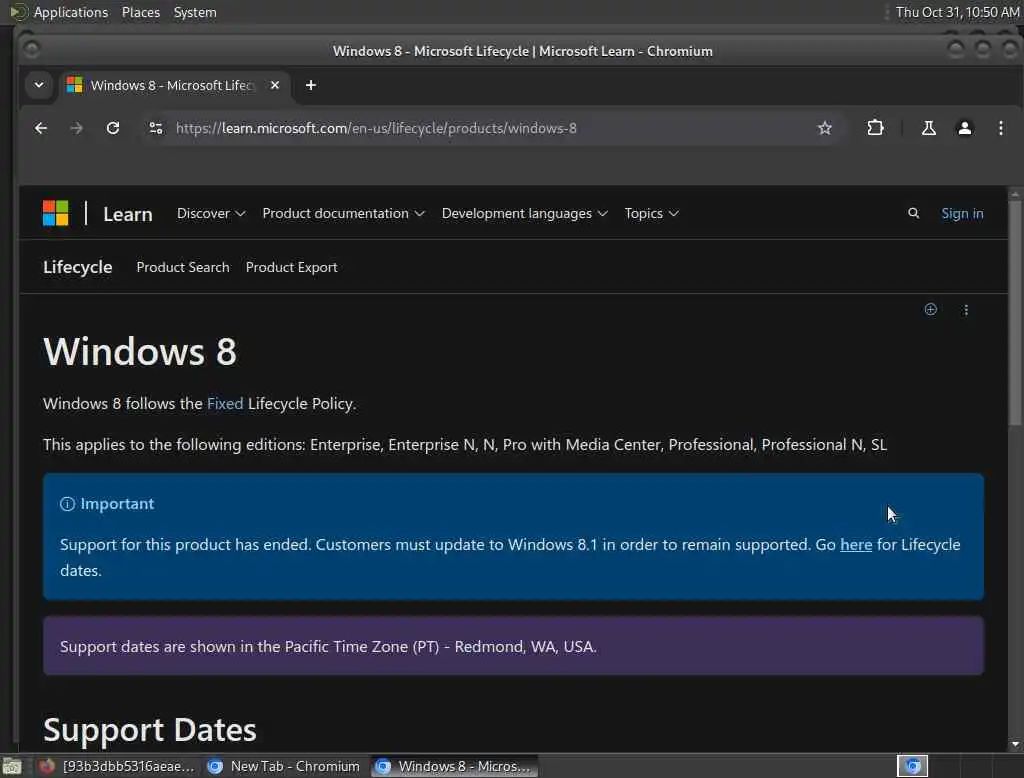This screenshot has width=1024, height=778.
Task: Click the show desktop icon in taskbar
Action: coord(12,766)
